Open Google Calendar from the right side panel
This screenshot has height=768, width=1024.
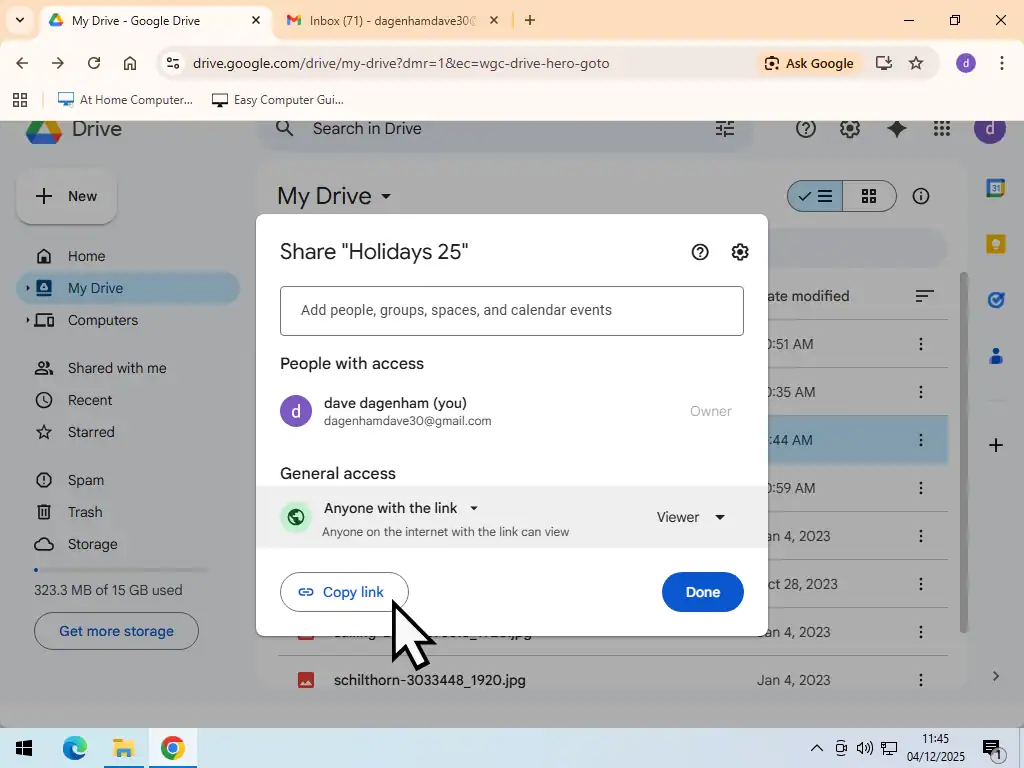(995, 188)
